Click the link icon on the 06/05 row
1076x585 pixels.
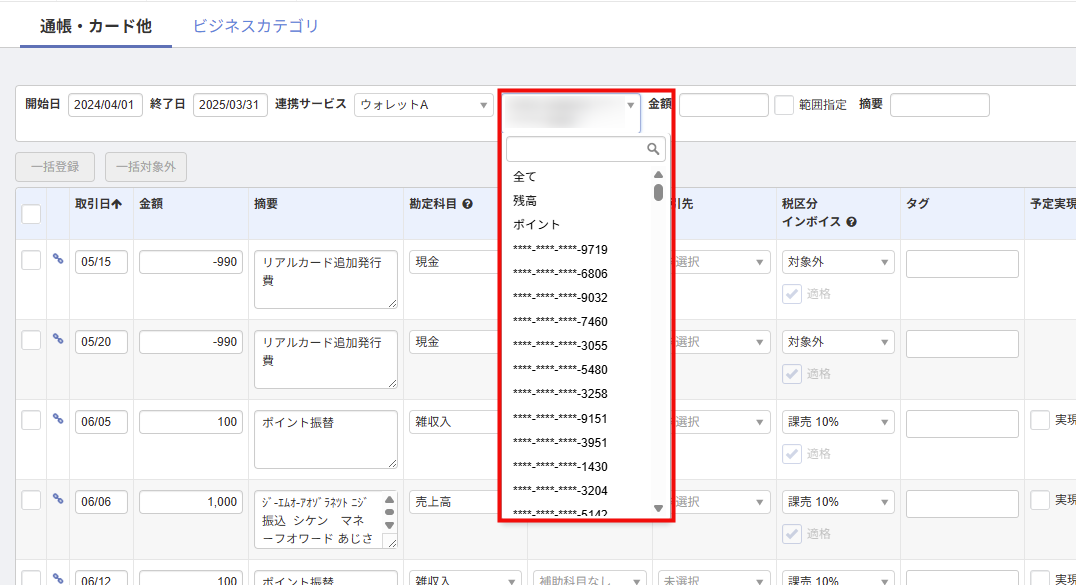click(58, 419)
